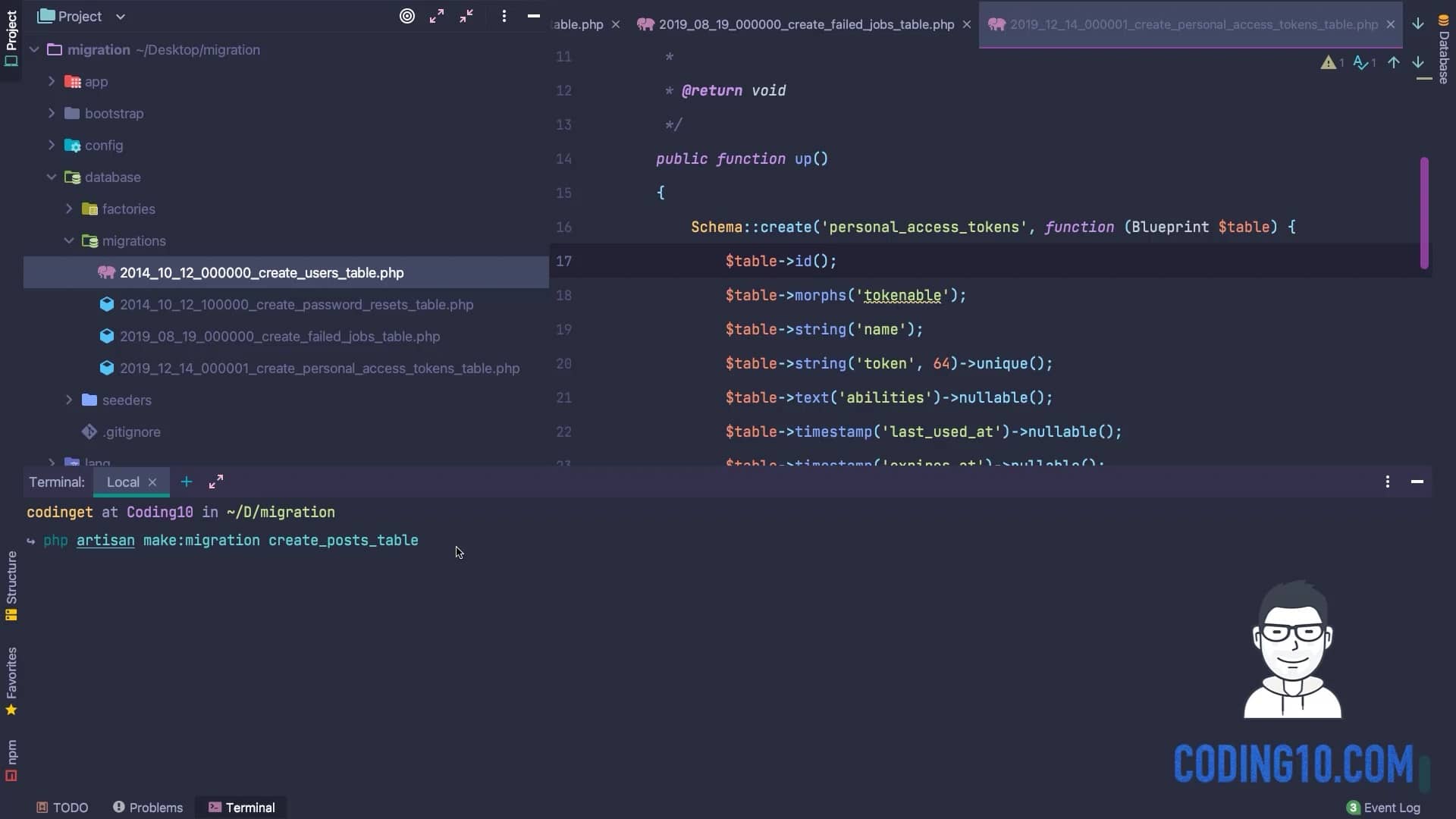Maximize the terminal tool window

[x=216, y=482]
